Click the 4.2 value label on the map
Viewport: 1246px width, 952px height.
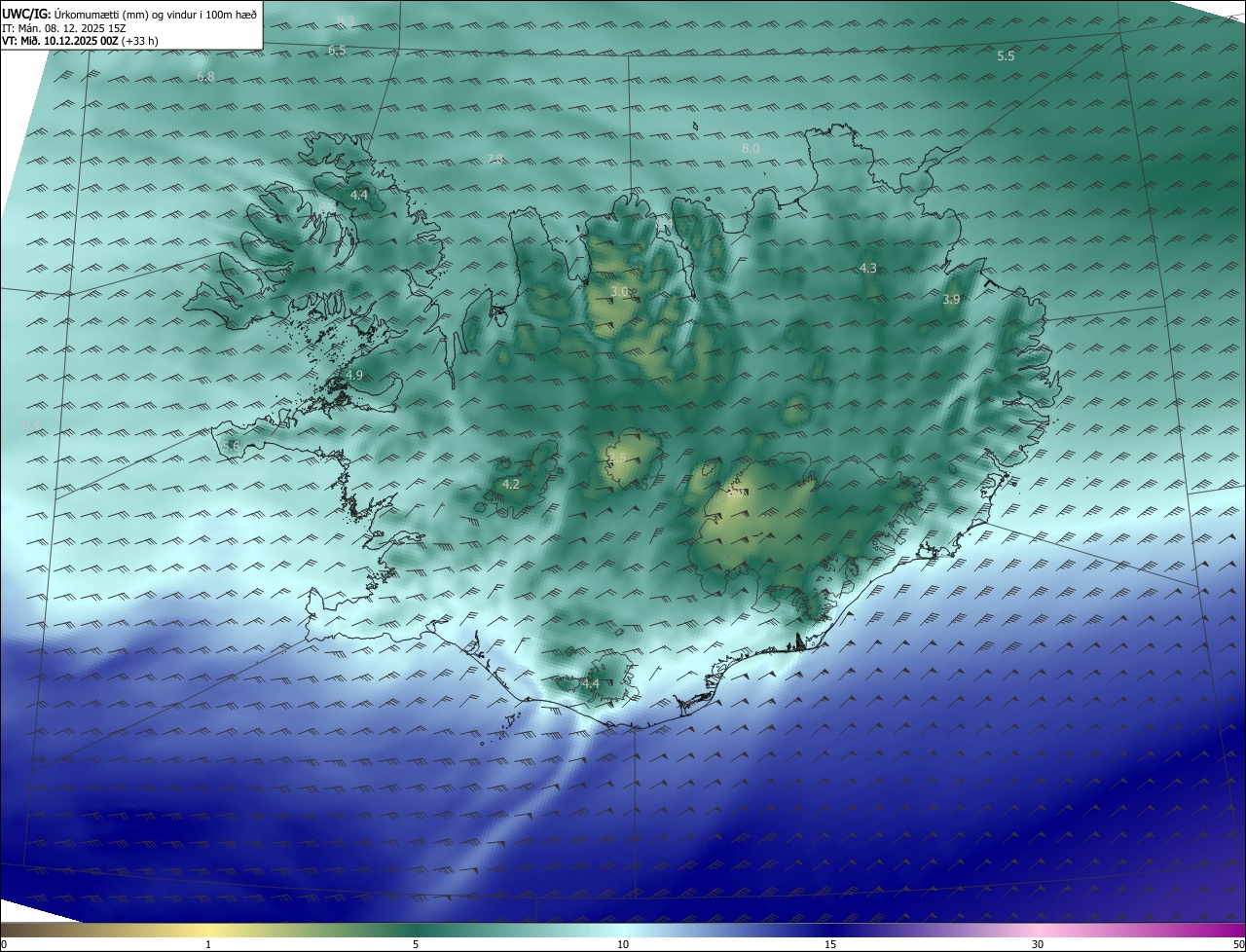click(x=510, y=484)
